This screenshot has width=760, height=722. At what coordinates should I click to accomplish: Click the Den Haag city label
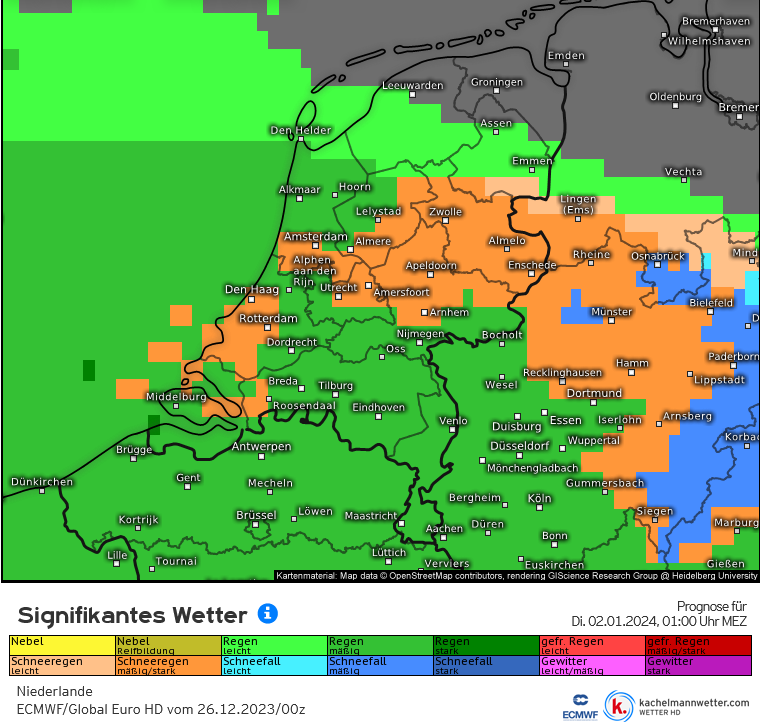point(252,290)
